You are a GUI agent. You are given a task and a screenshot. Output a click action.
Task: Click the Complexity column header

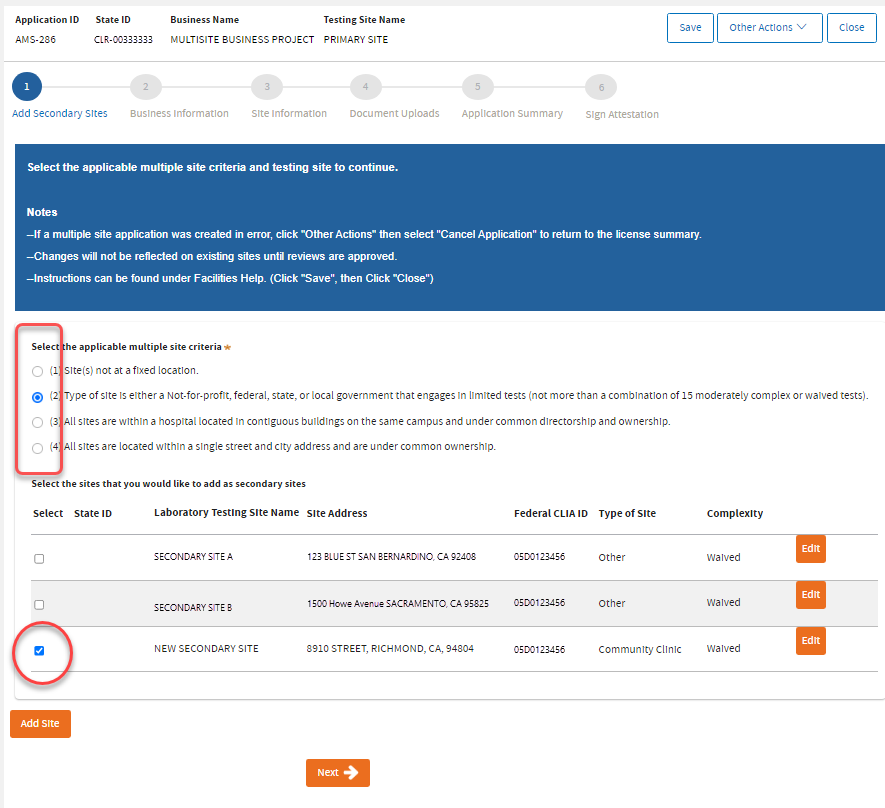[x=735, y=513]
